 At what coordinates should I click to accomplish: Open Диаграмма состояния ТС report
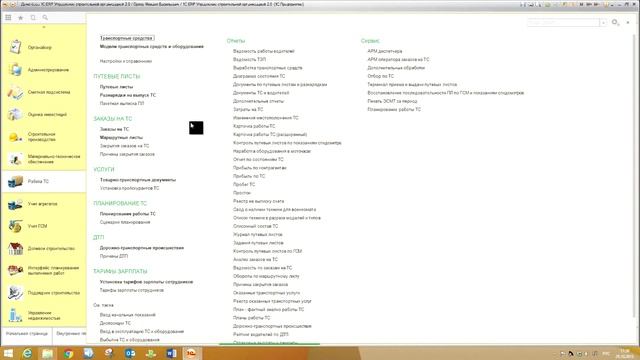pyautogui.click(x=259, y=76)
